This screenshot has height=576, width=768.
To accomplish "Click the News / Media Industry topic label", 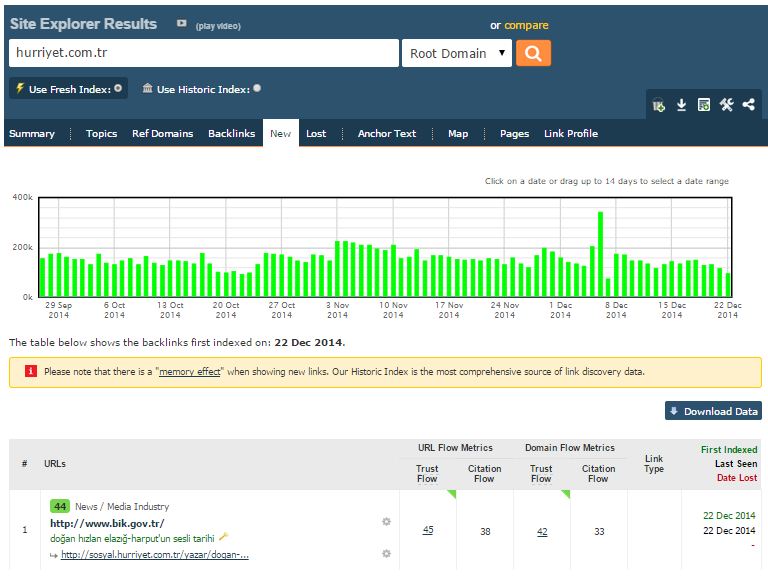I will pyautogui.click(x=122, y=506).
